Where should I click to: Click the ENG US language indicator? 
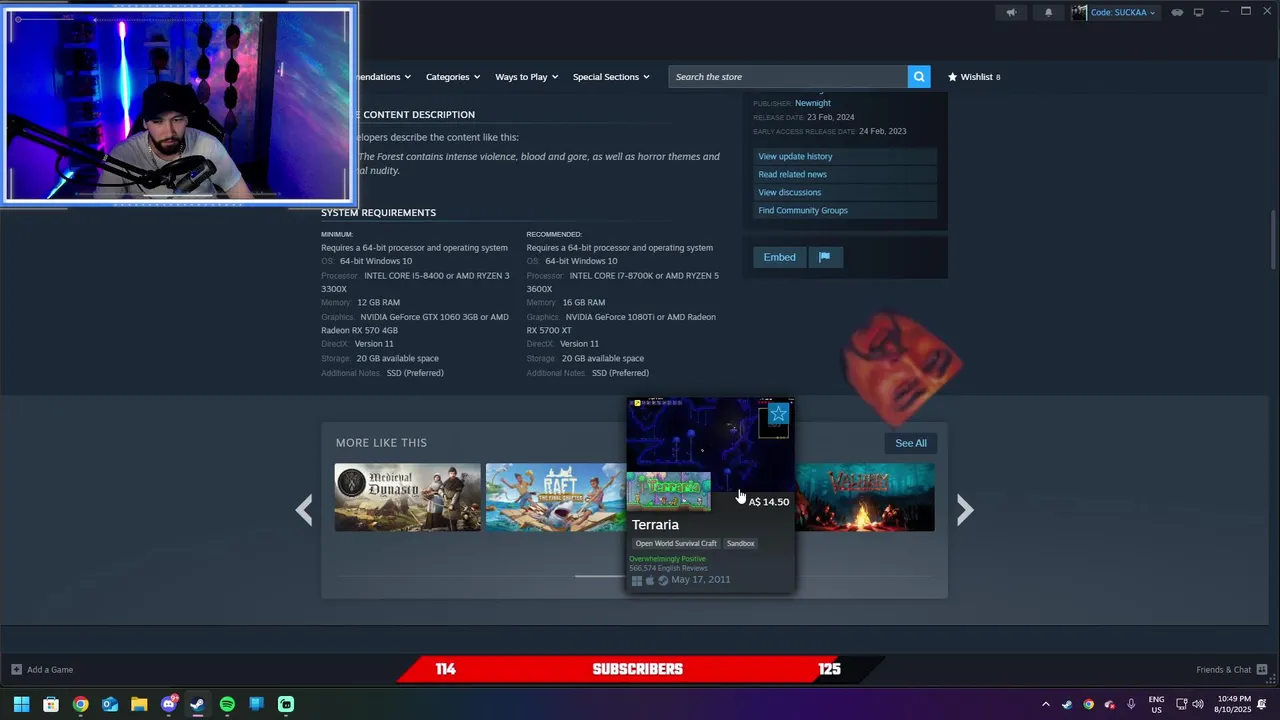pyautogui.click(x=1156, y=705)
